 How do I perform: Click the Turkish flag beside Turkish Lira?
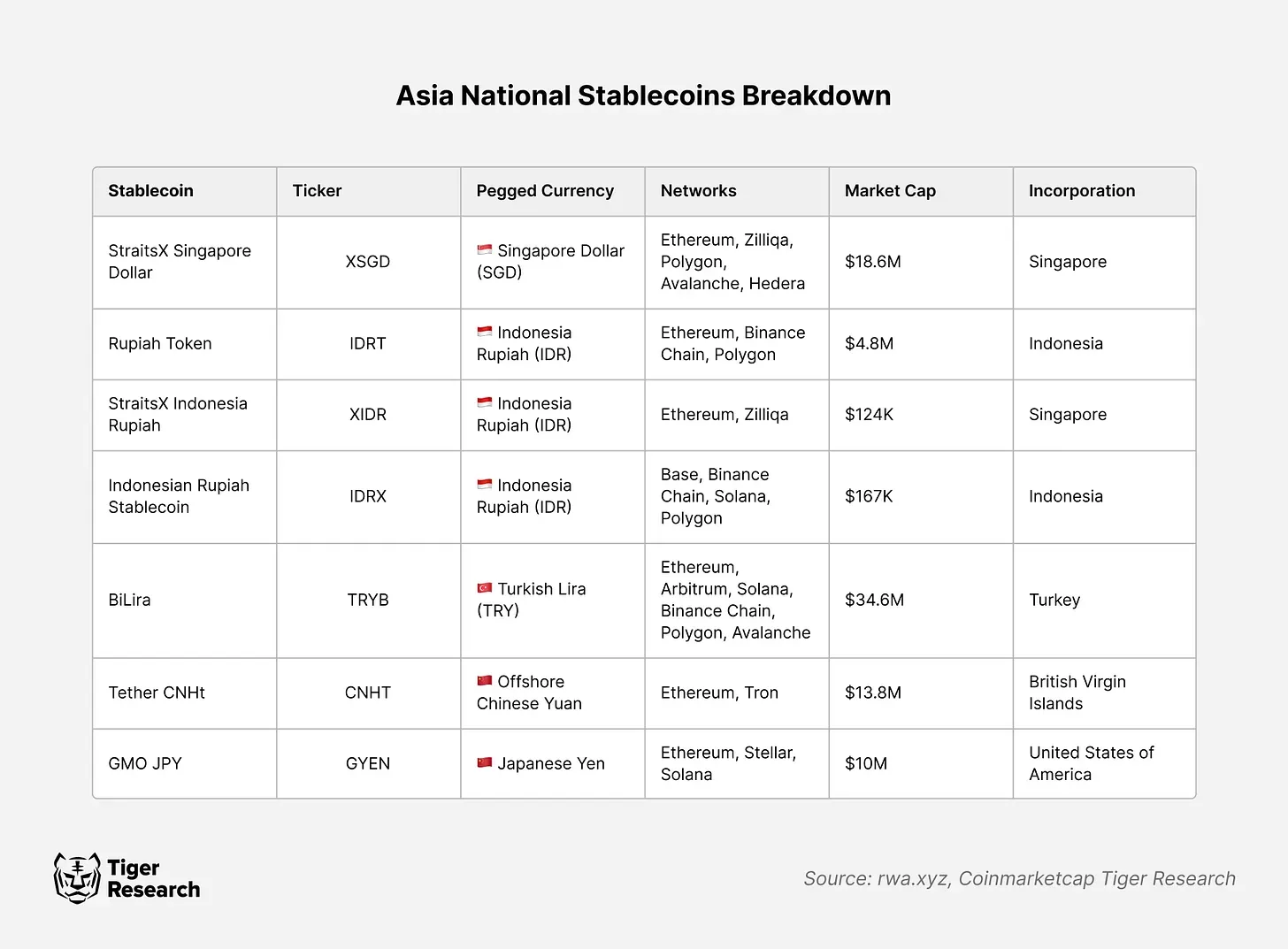tap(484, 588)
